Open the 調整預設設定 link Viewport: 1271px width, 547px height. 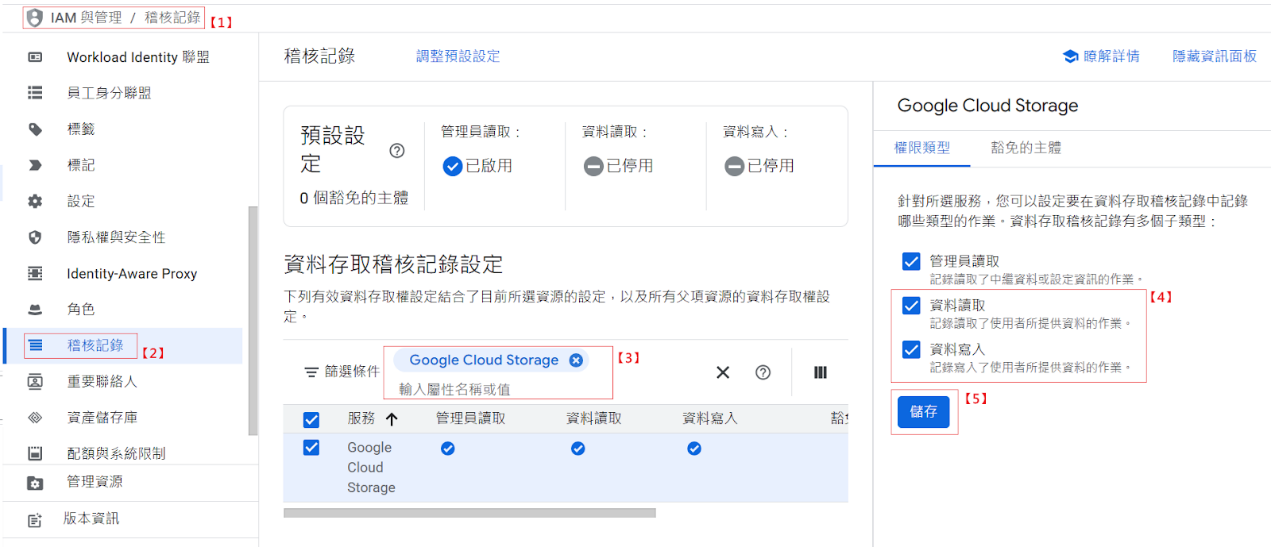pos(458,56)
